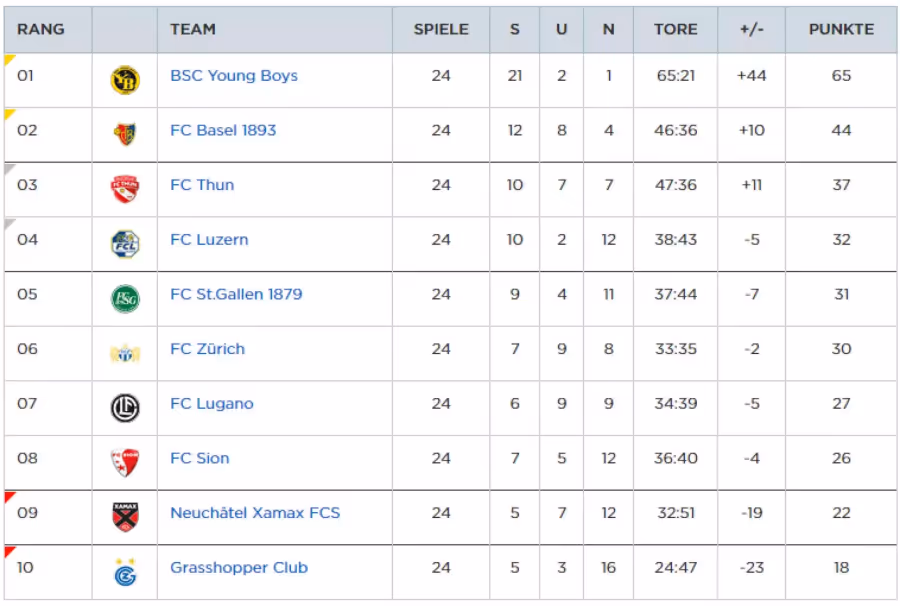Open the Neuchâtel Xamax FCS link
The width and height of the screenshot is (900, 606).
[255, 512]
